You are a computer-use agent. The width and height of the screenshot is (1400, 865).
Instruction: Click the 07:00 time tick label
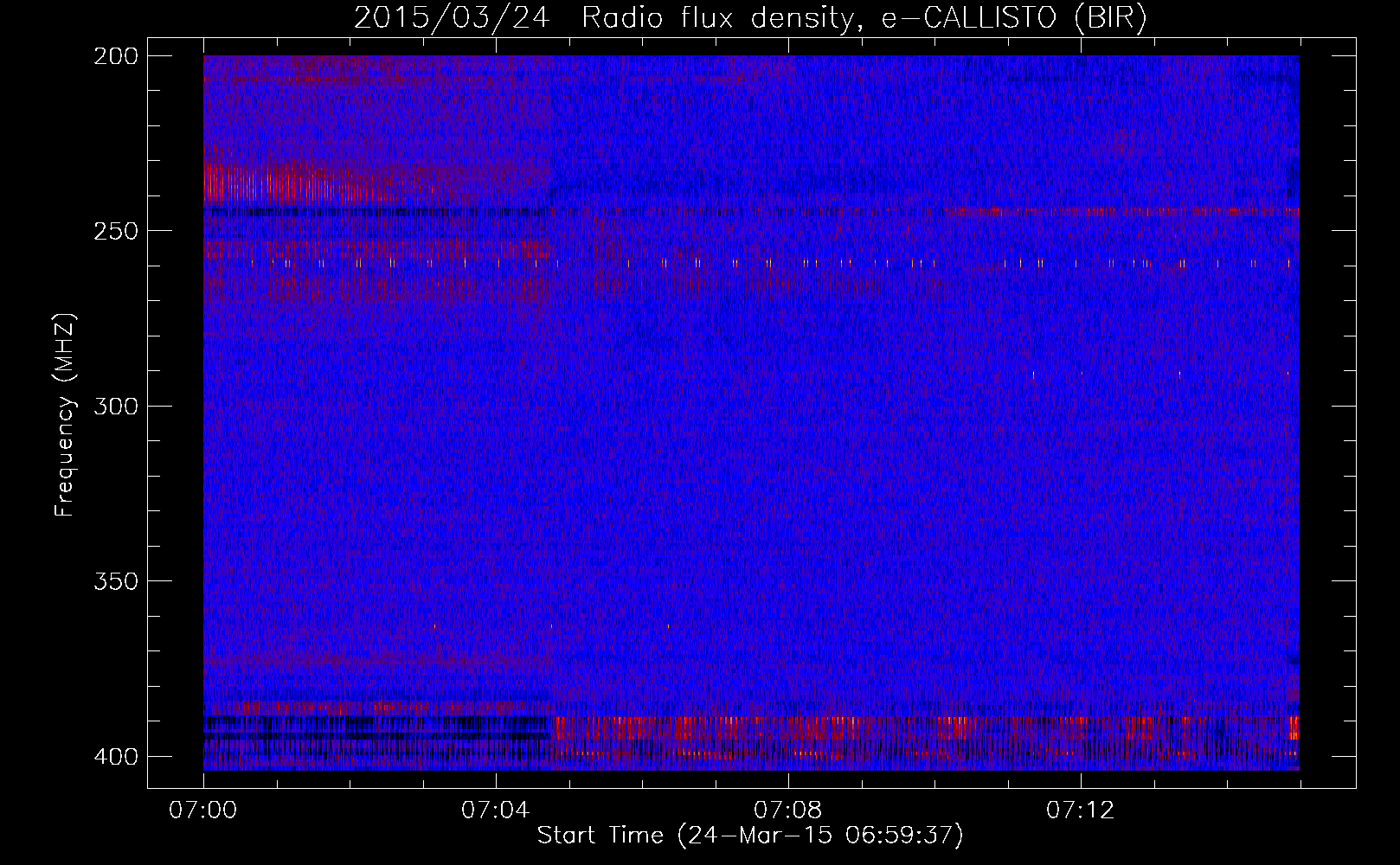[x=203, y=811]
